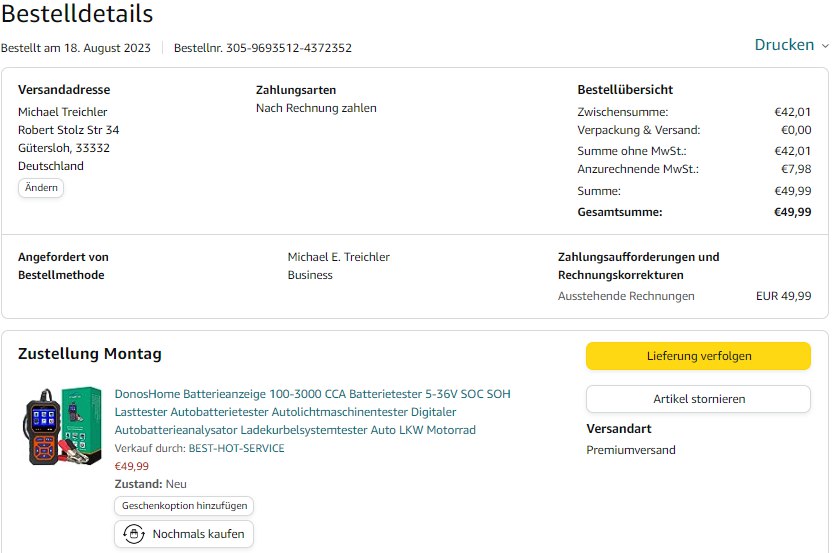Click the Verpackung & Versand €0,00 value
Screen dimensions: 835x553
pyautogui.click(x=796, y=130)
